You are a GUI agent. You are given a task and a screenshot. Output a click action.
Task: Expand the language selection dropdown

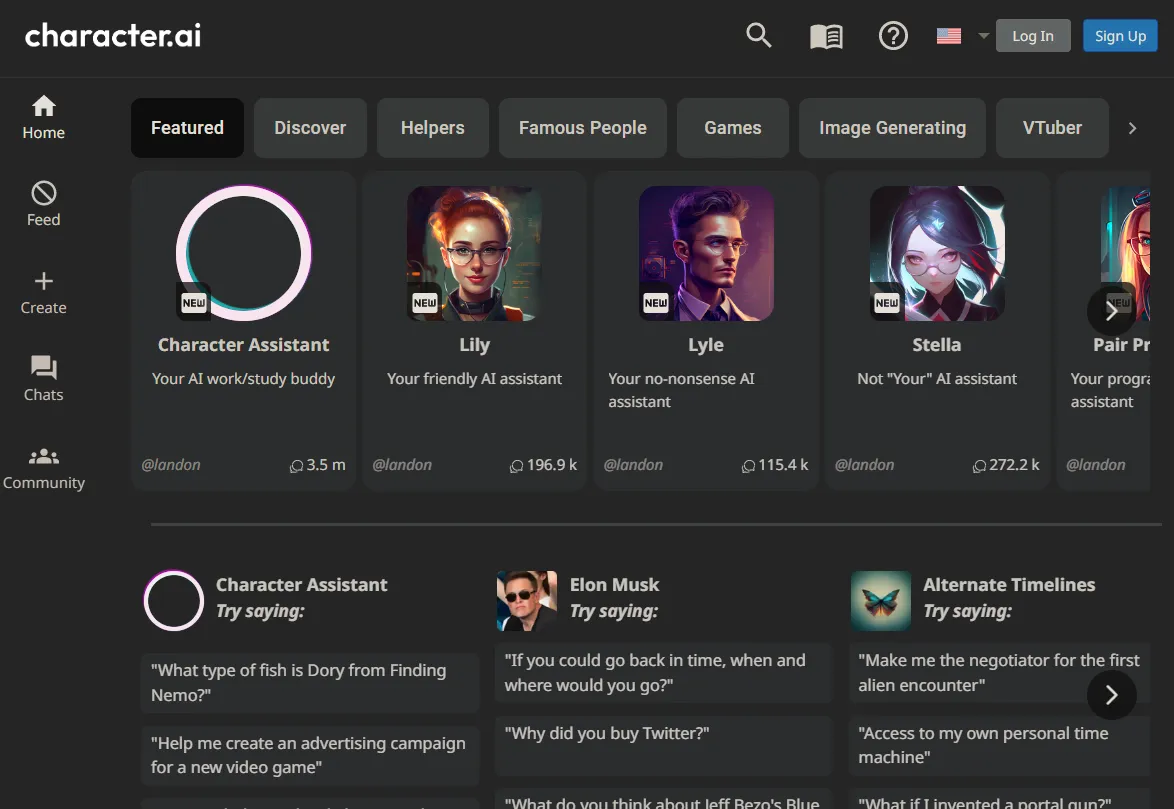point(959,35)
